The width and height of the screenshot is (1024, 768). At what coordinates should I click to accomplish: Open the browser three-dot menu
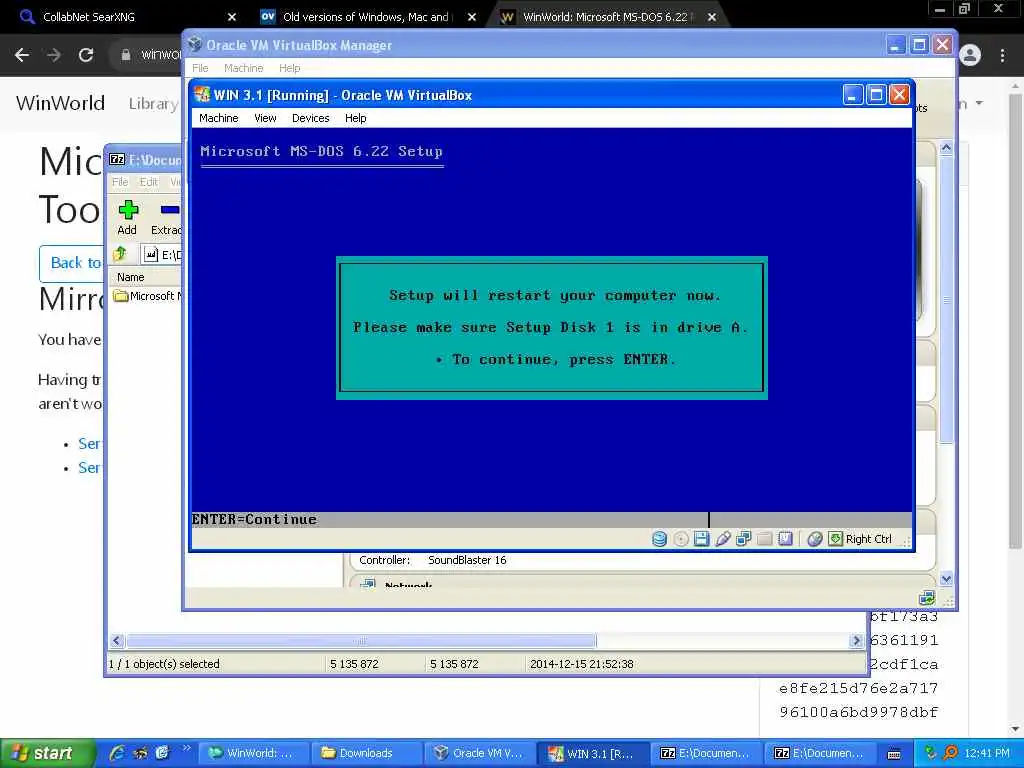1002,55
